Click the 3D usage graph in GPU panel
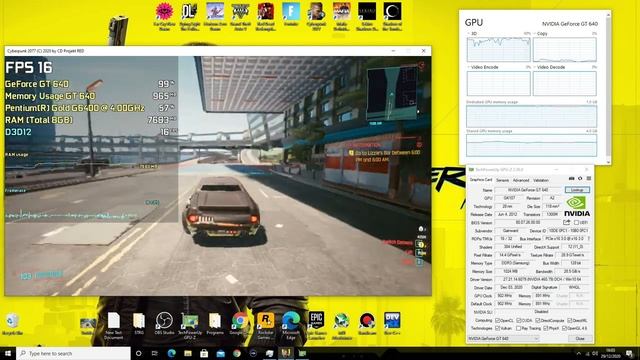Image resolution: width=640 pixels, height=360 pixels. (x=498, y=49)
